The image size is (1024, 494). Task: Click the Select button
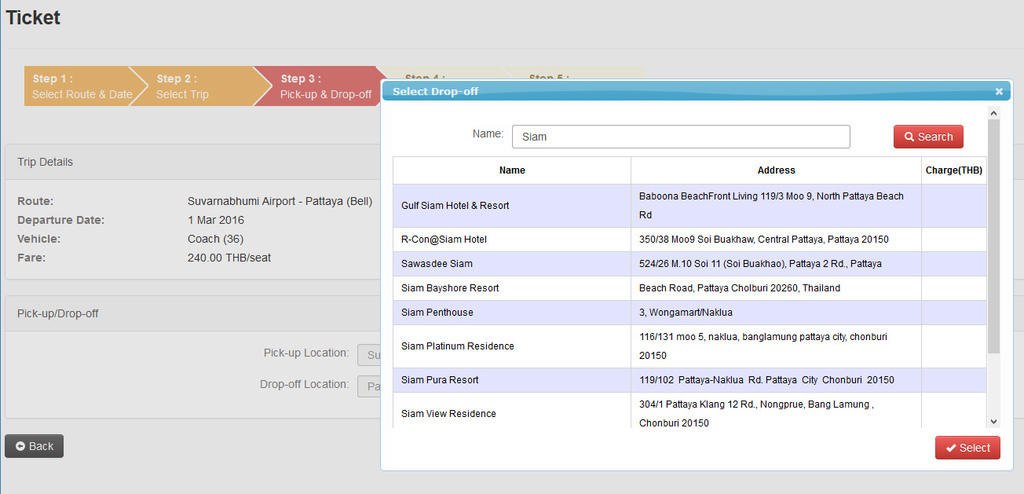(x=967, y=448)
